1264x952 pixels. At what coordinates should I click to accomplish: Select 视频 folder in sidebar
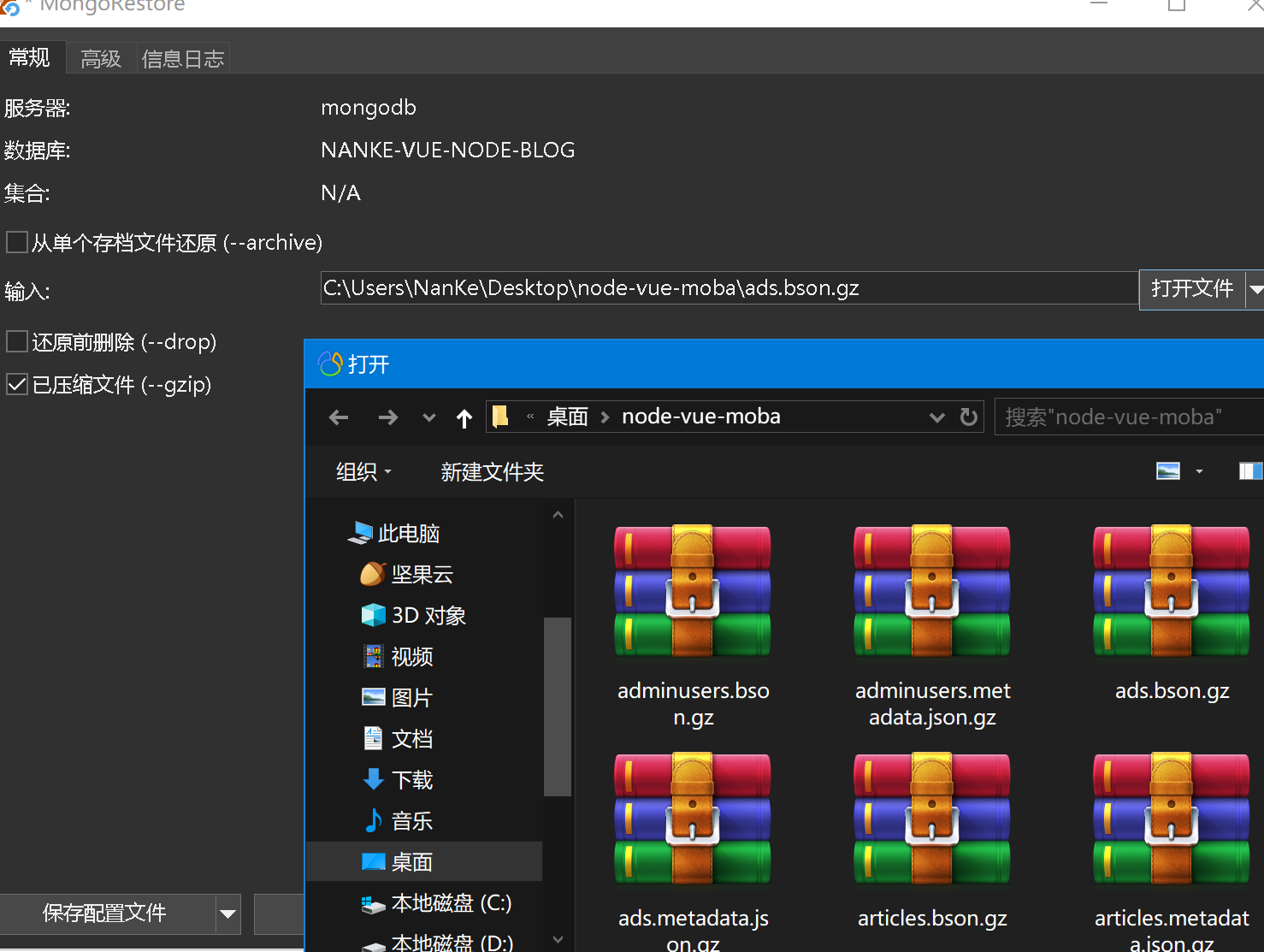click(399, 656)
